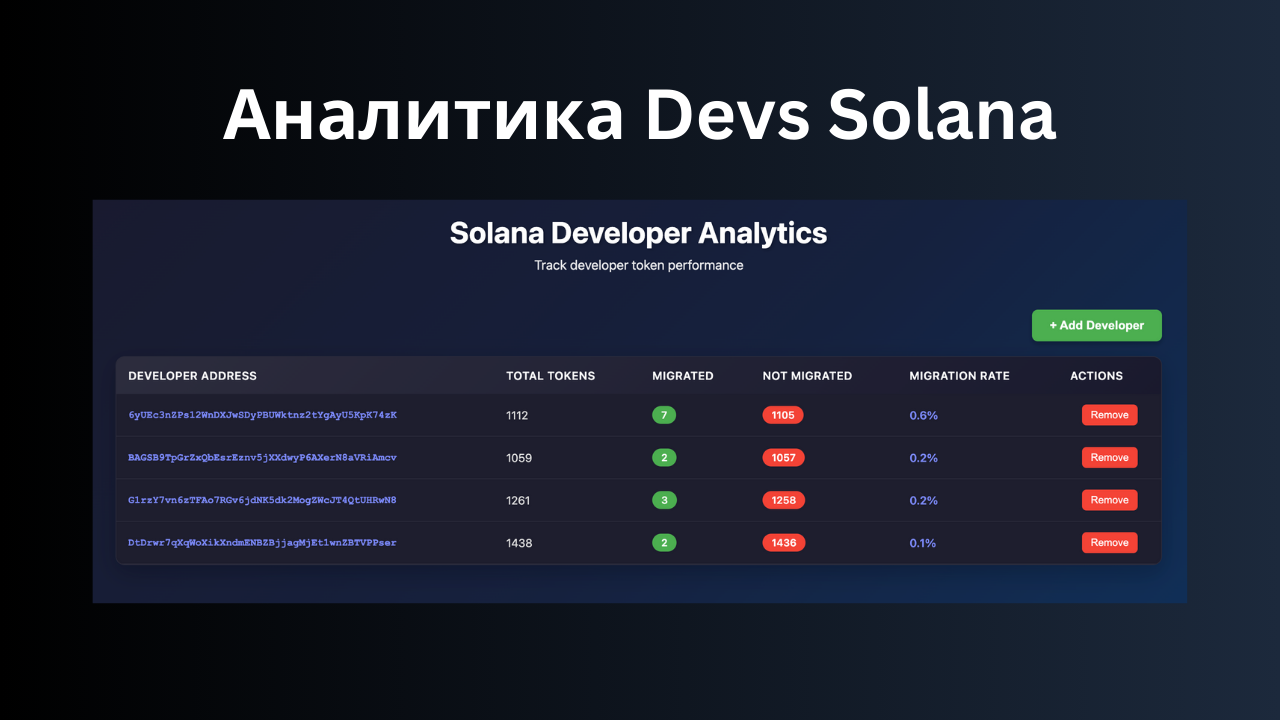
Task: Remove developer starting with 6yUEc3
Action: (1109, 414)
